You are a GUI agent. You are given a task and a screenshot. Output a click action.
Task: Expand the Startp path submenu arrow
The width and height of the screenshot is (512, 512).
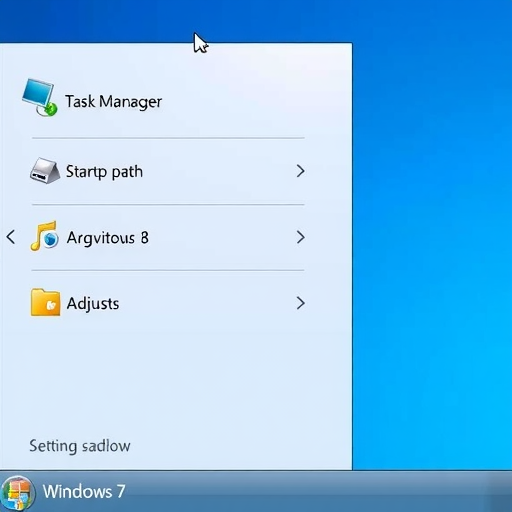pyautogui.click(x=300, y=171)
